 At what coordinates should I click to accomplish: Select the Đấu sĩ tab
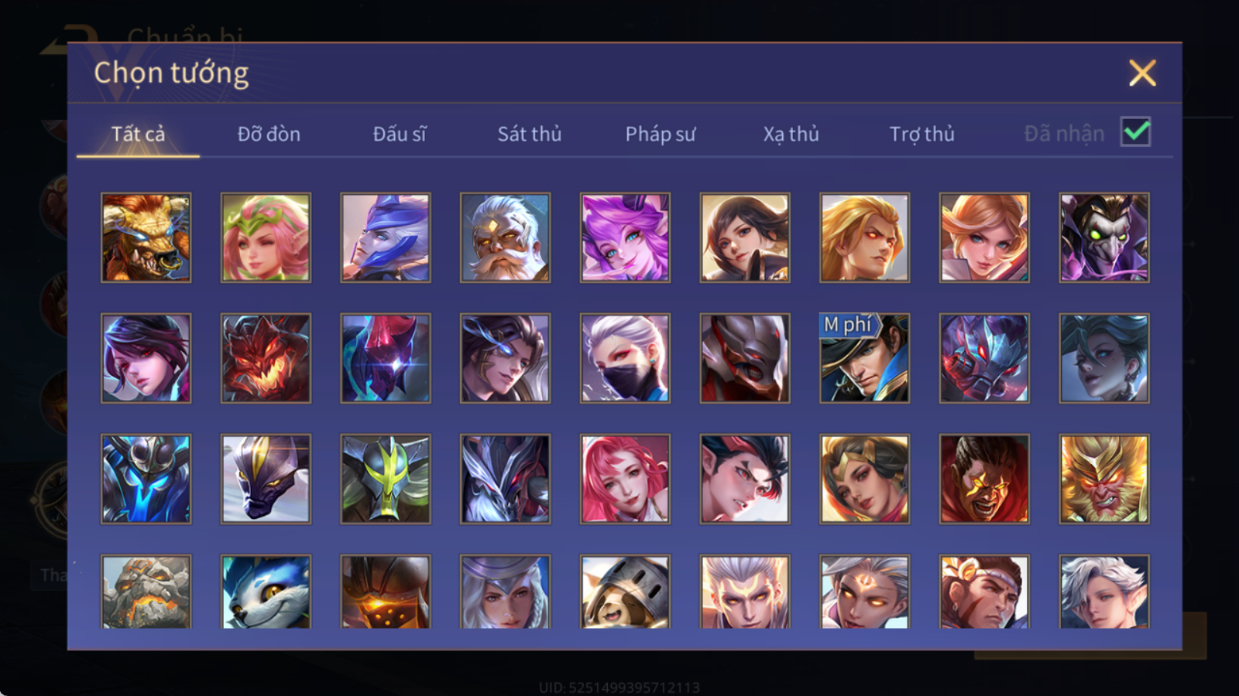pos(399,134)
